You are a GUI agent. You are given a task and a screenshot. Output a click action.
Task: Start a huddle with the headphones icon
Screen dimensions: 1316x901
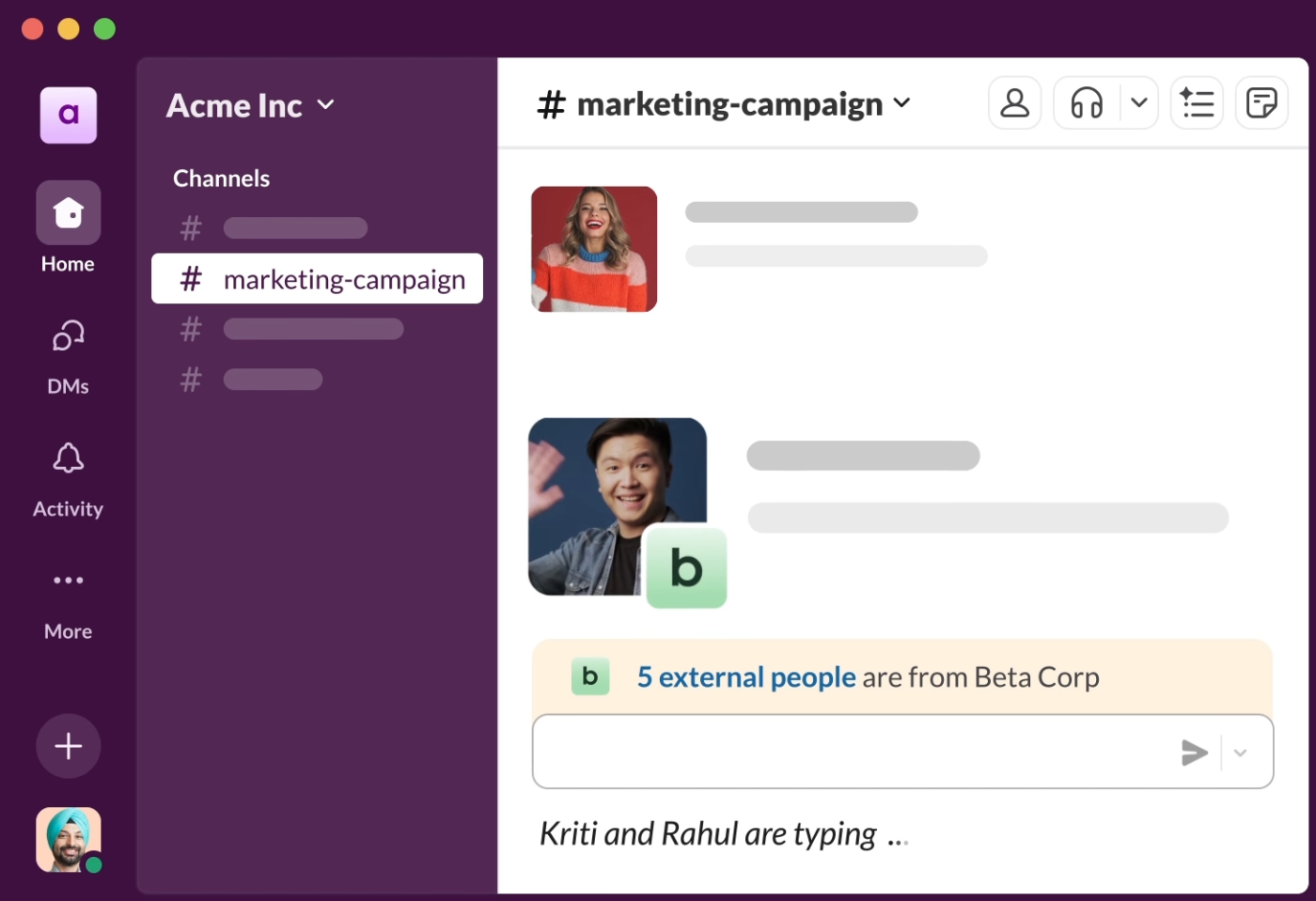[x=1086, y=102]
